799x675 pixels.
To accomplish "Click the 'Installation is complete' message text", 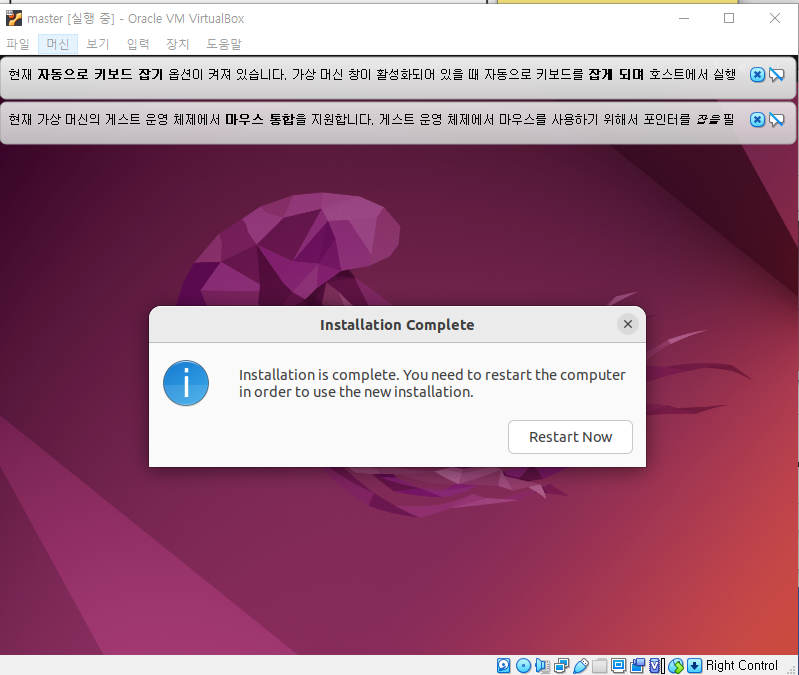I will pos(432,383).
